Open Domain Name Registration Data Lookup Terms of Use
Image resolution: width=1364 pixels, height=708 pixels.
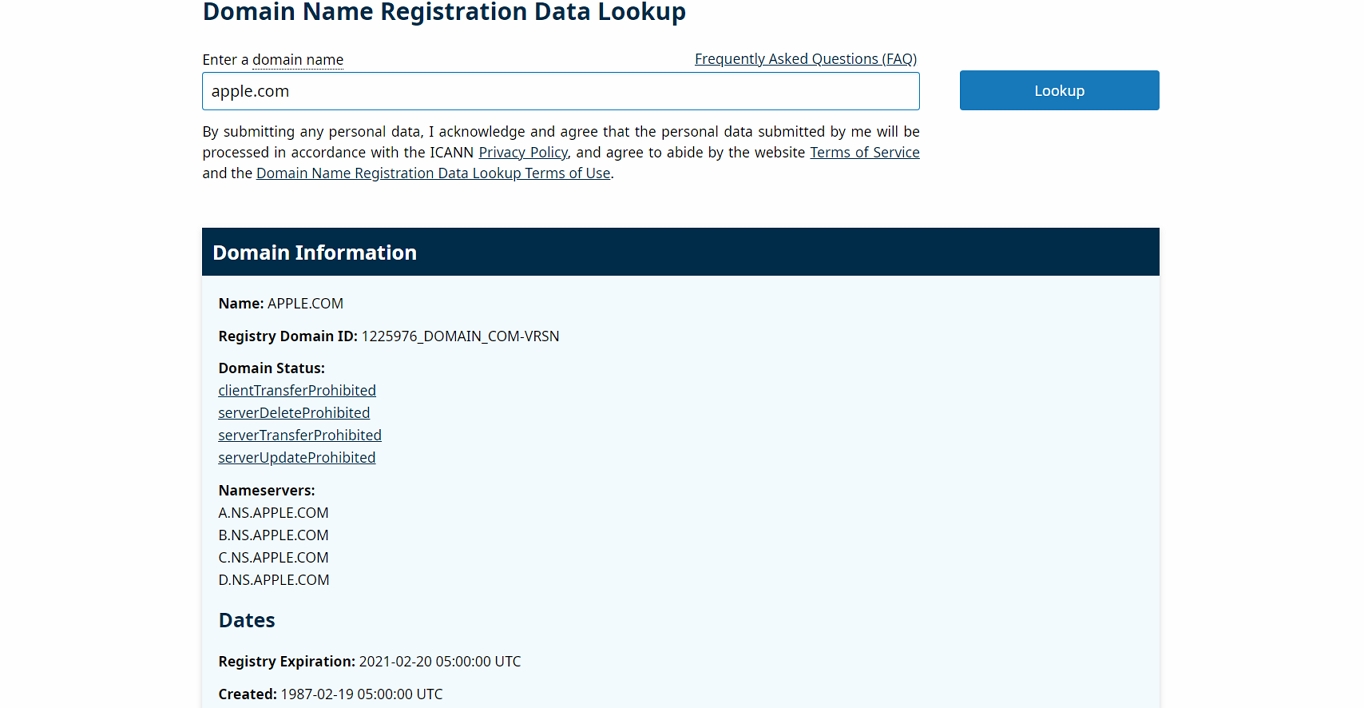point(433,173)
